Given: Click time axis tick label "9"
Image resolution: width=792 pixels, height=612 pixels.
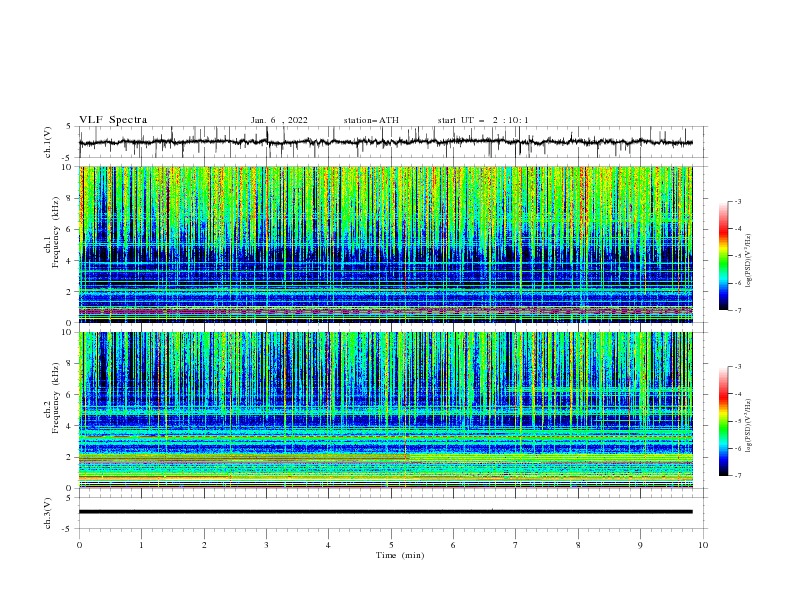Looking at the screenshot, I should pos(640,545).
